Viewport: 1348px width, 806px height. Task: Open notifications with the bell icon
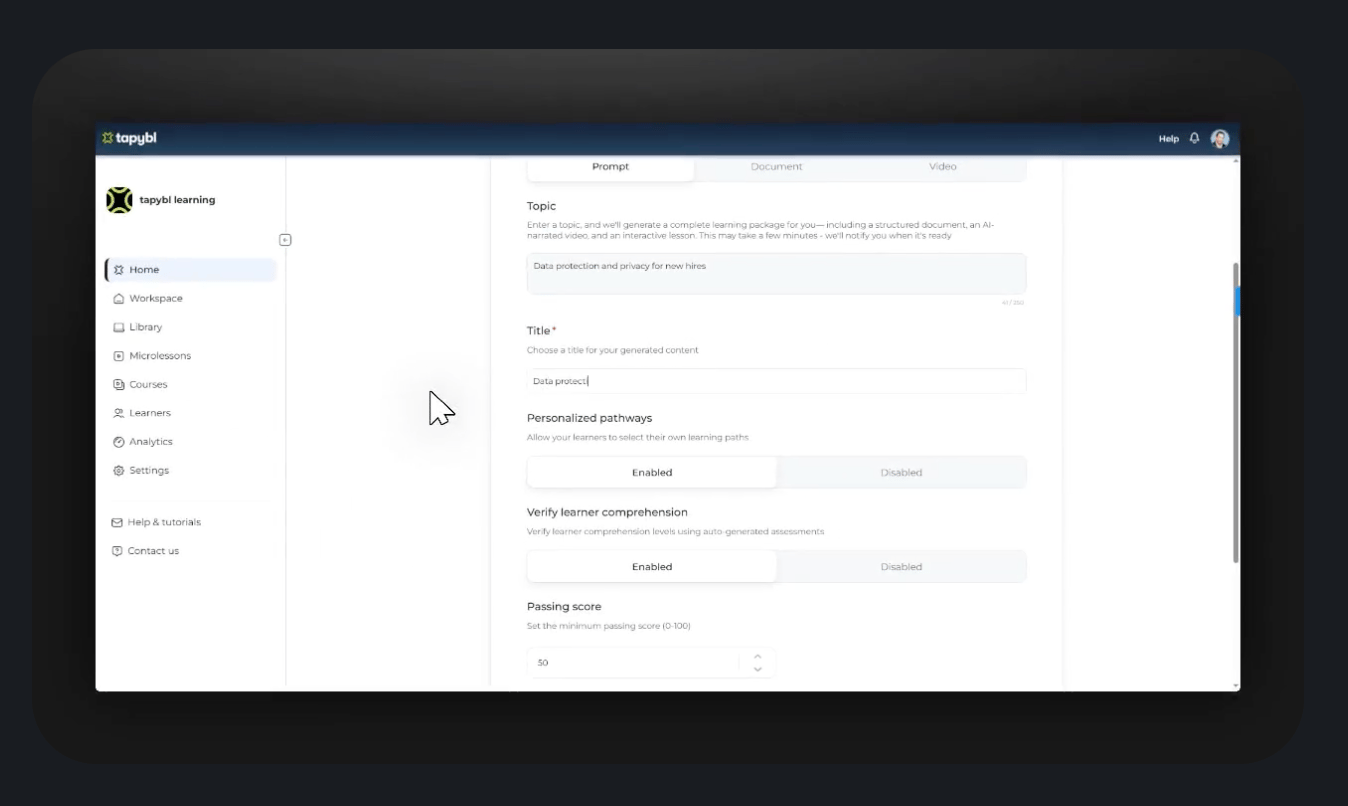click(x=1194, y=139)
